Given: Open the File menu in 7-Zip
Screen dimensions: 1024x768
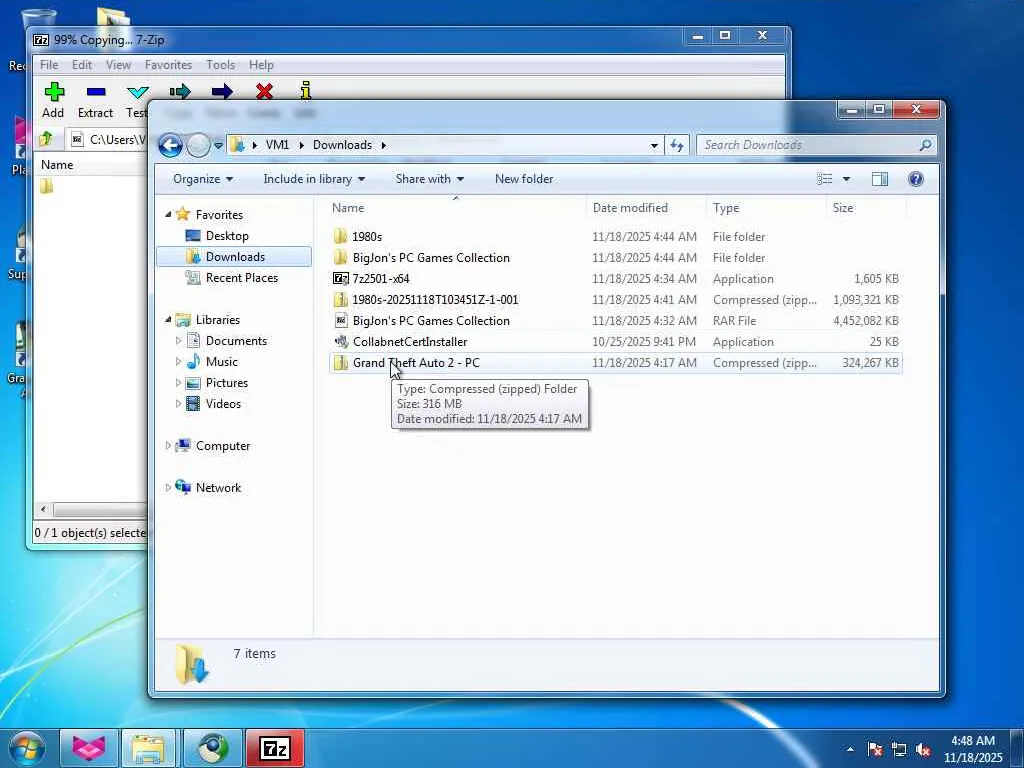Looking at the screenshot, I should [x=49, y=65].
